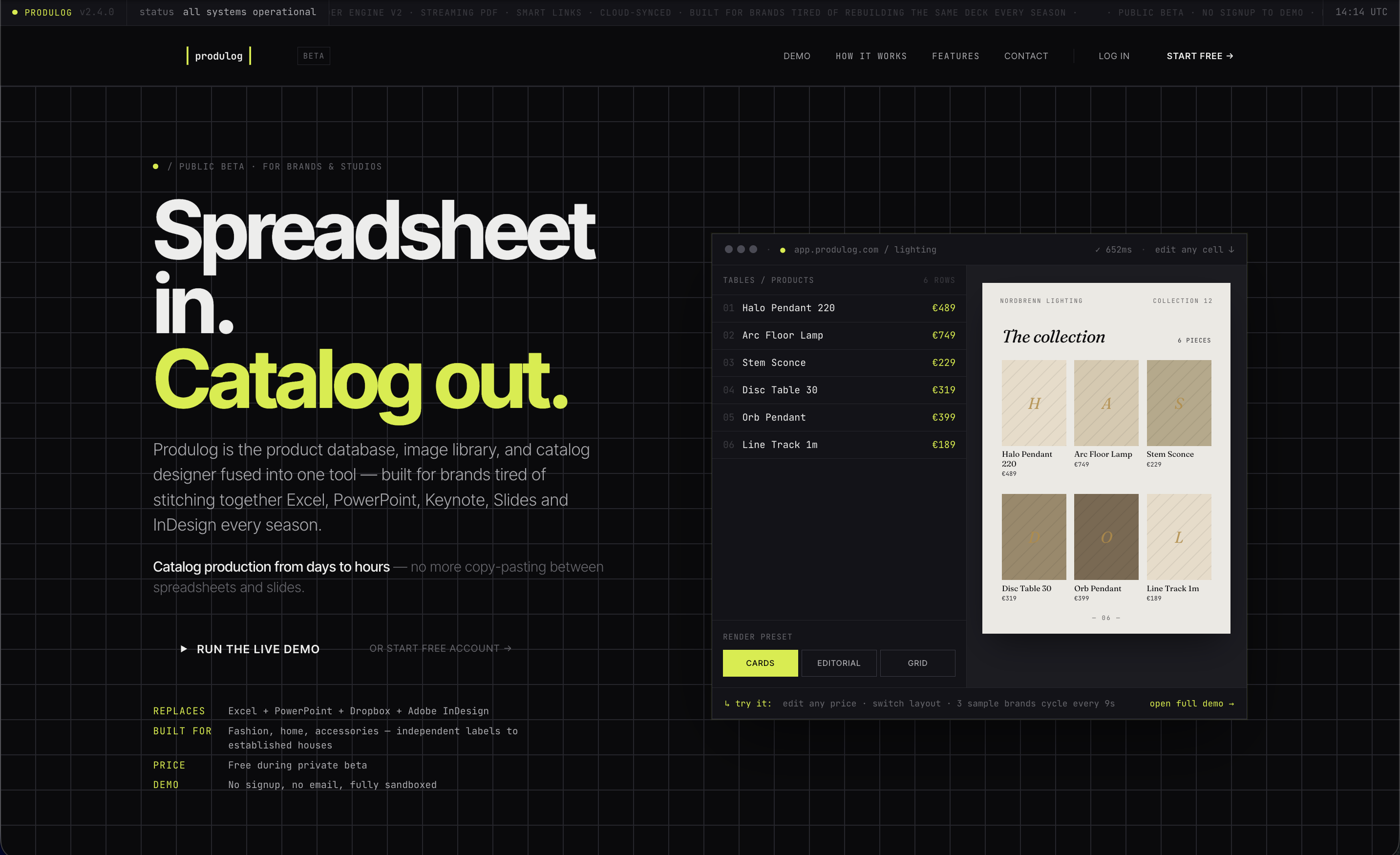The width and height of the screenshot is (1400, 855).
Task: Click the Halo Pendant 220 row name
Action: (x=788, y=308)
